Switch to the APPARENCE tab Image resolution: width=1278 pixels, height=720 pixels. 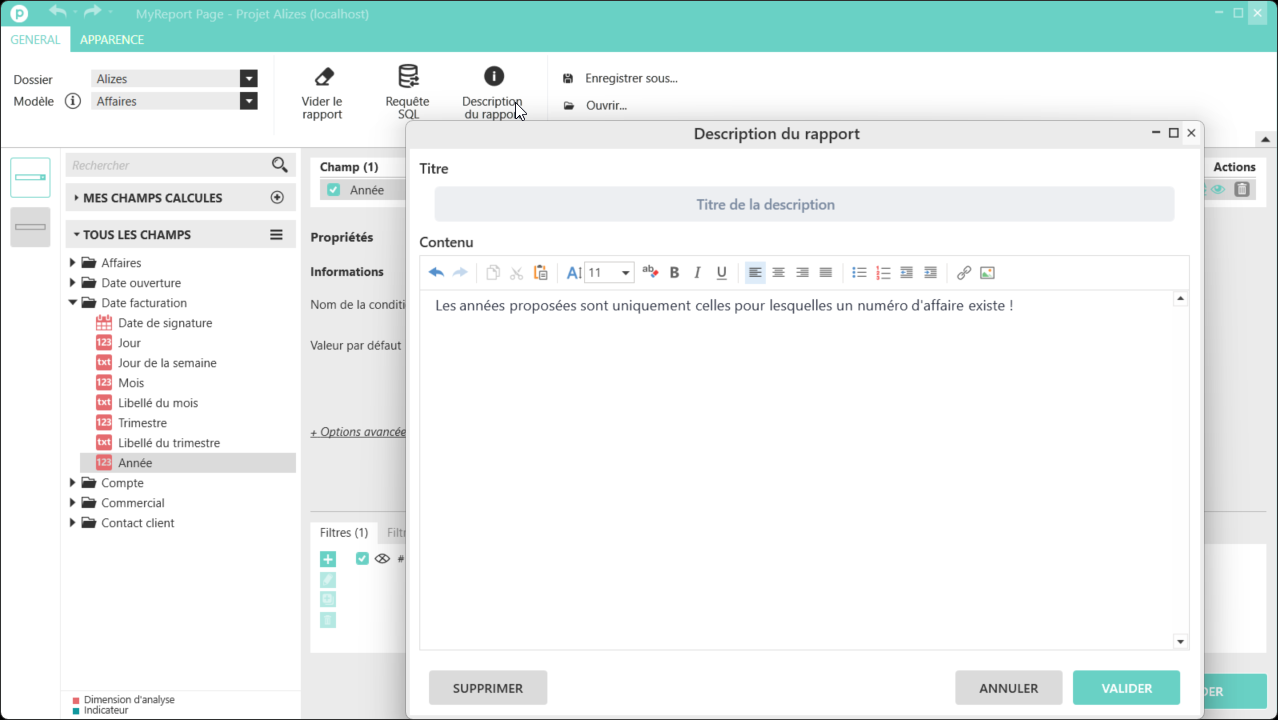pyautogui.click(x=112, y=40)
